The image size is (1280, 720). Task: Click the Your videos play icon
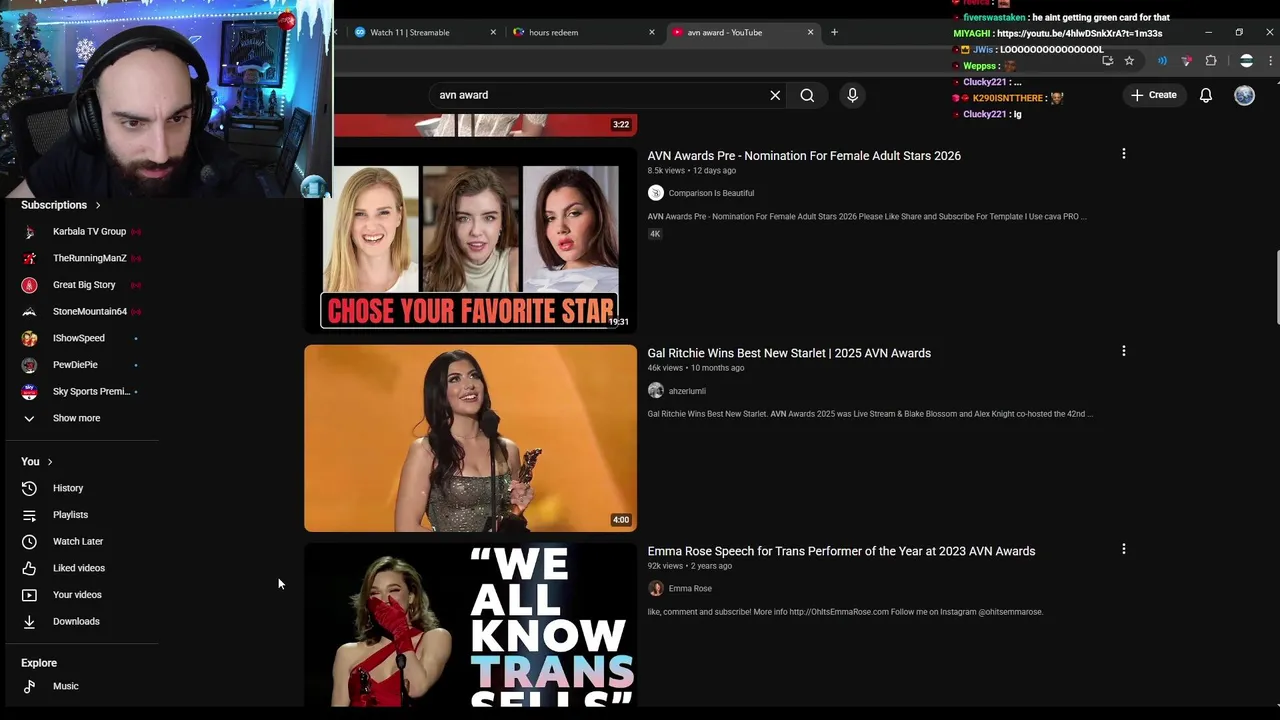(x=29, y=595)
